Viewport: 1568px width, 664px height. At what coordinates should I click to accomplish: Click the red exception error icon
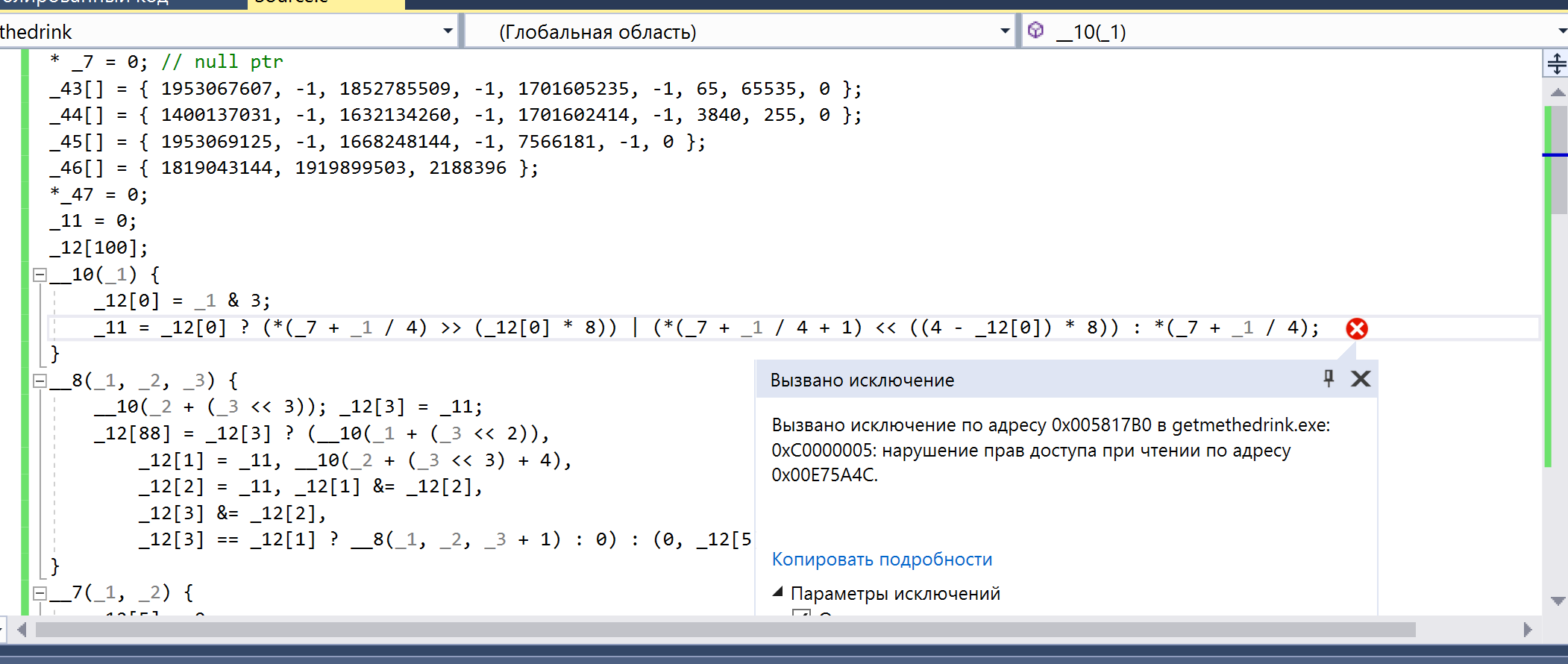click(x=1356, y=328)
